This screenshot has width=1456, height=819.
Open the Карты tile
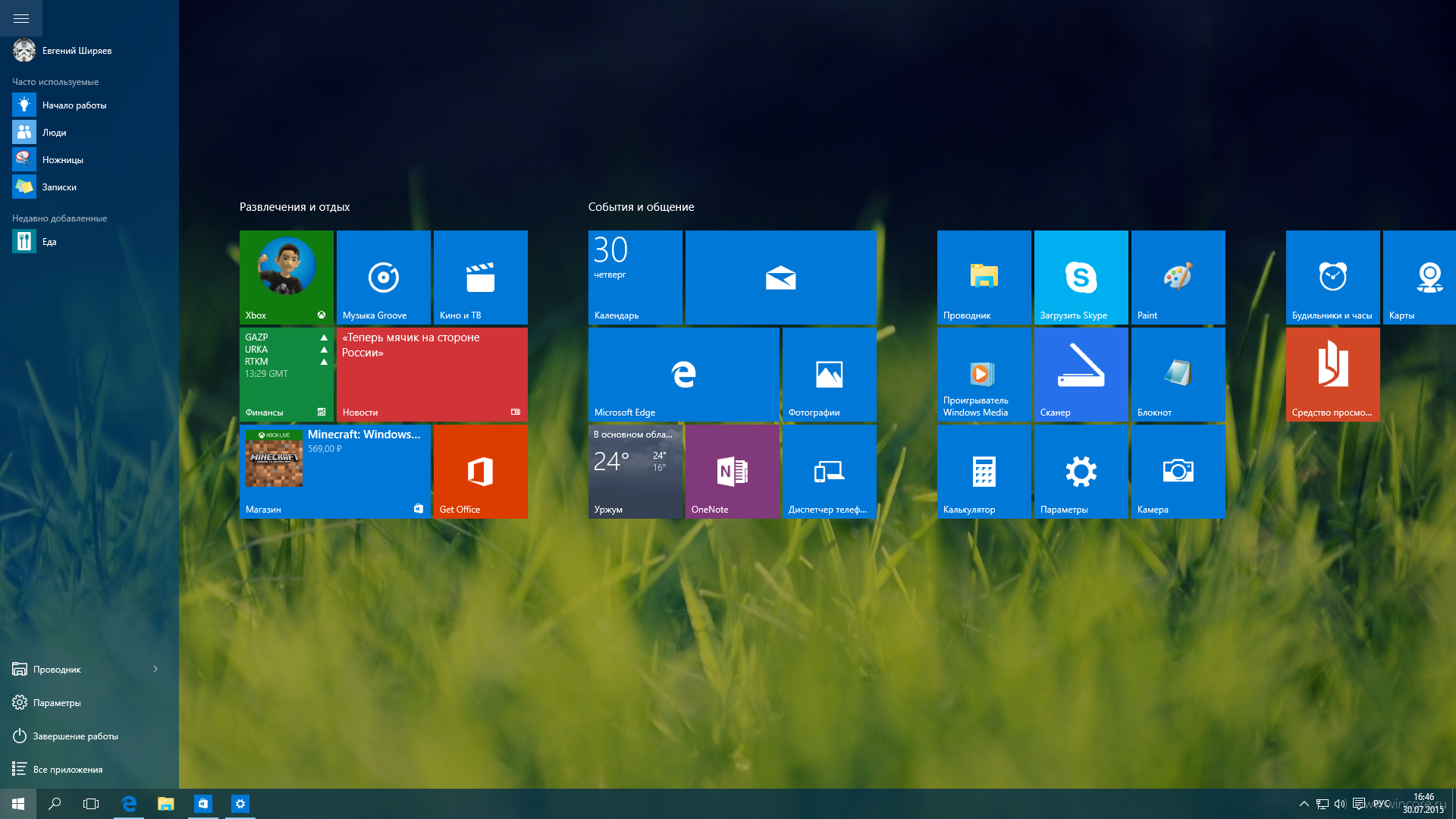pyautogui.click(x=1420, y=278)
